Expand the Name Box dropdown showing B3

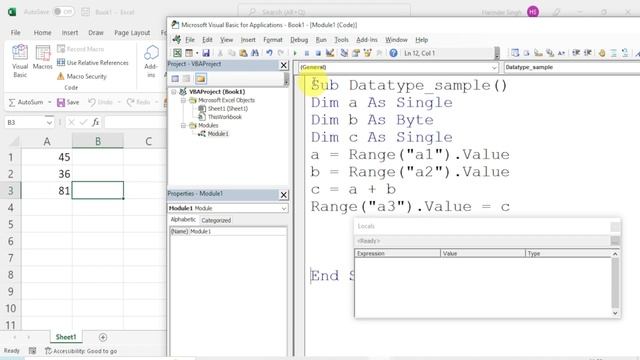[49, 122]
